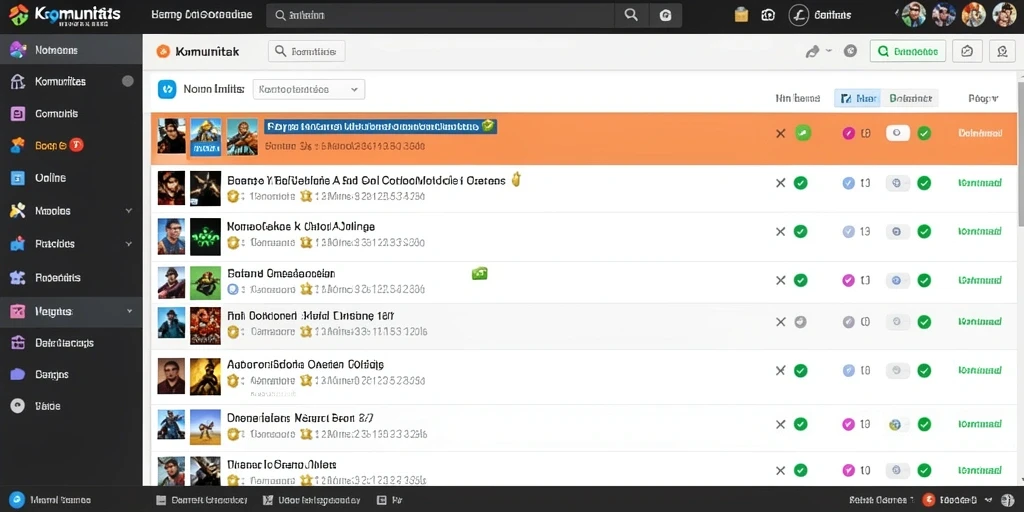The height and width of the screenshot is (512, 1024).
Task: Click the gray circle icon in Roh Dotidonerd row
Action: pyautogui.click(x=848, y=321)
